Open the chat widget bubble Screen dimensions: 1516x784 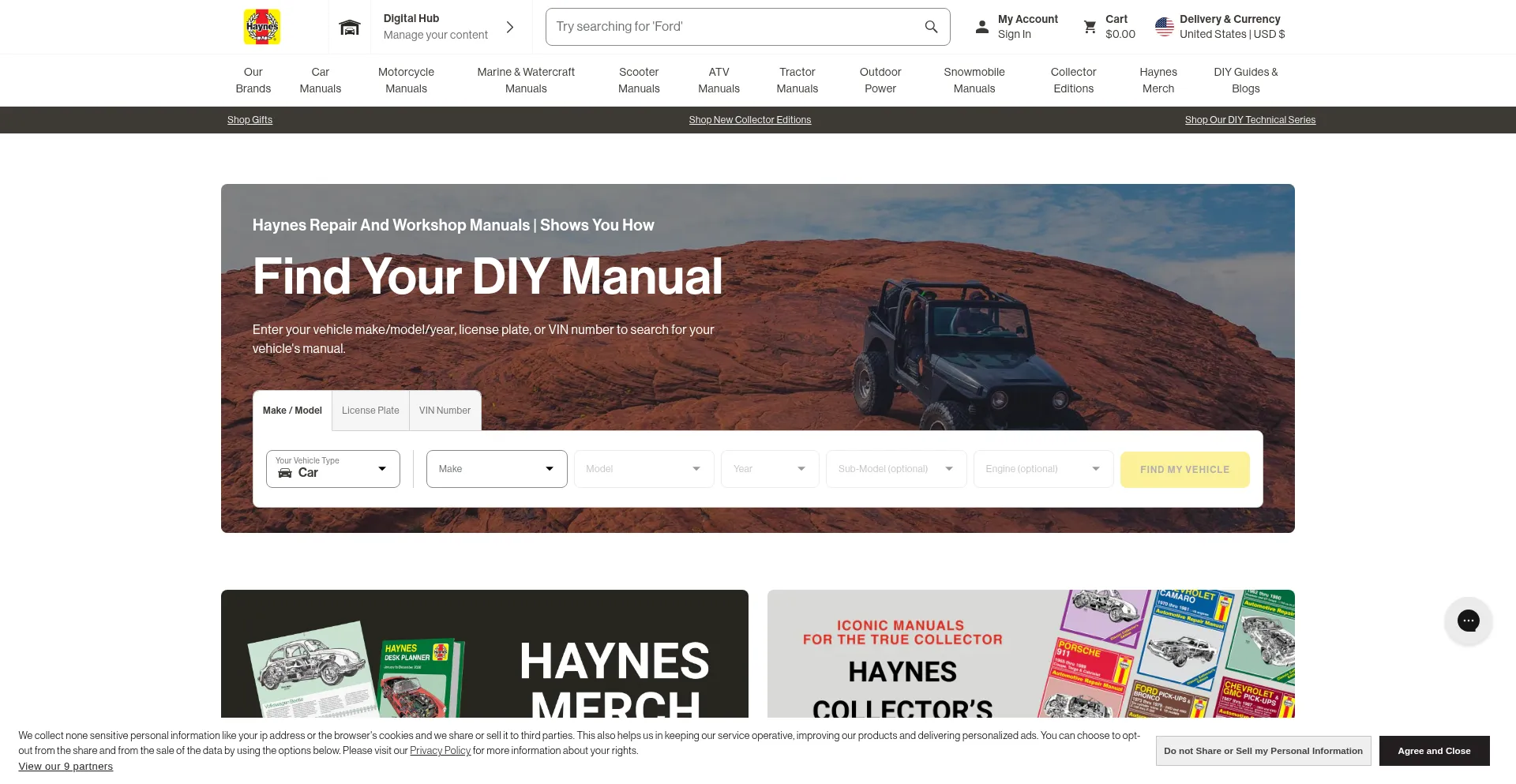click(x=1468, y=621)
